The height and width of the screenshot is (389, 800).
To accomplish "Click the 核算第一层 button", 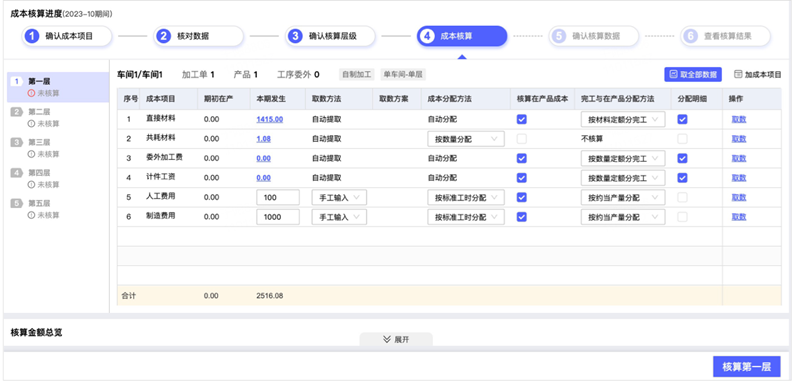I will click(746, 367).
